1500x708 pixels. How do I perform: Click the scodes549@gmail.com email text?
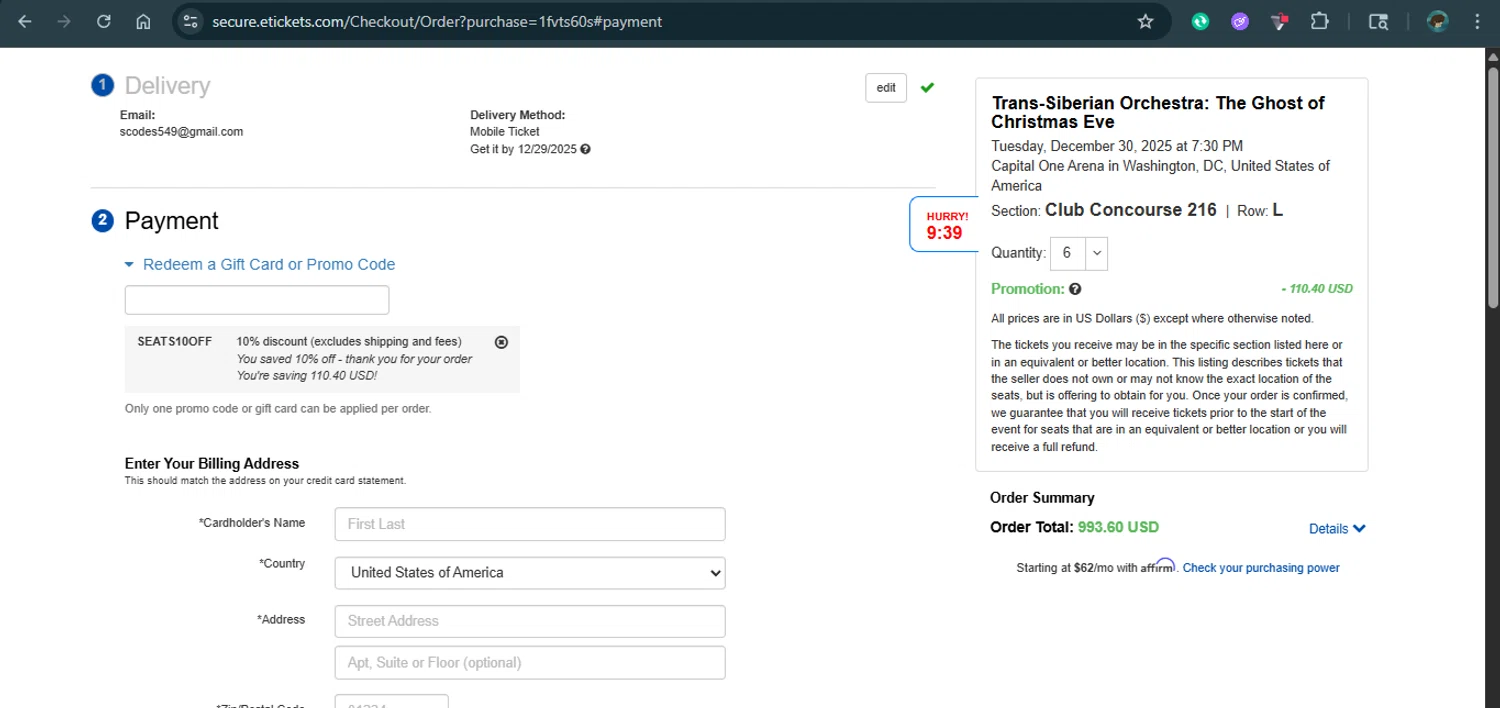coord(181,132)
